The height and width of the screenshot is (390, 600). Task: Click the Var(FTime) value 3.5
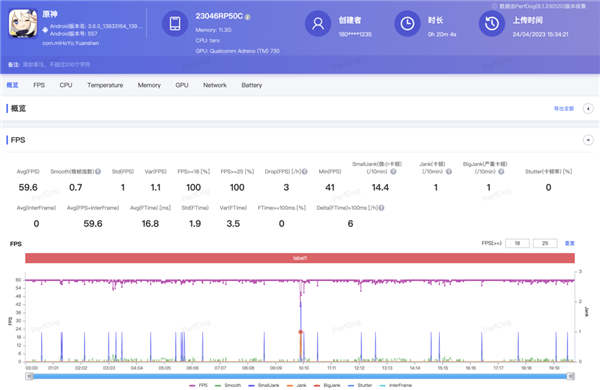233,224
